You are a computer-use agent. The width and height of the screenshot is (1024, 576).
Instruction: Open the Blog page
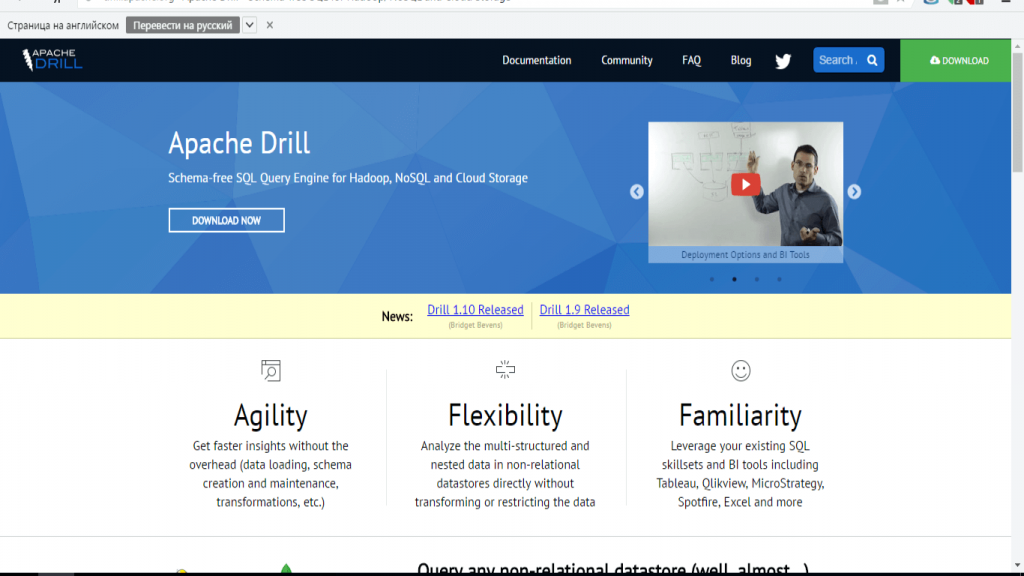click(741, 60)
